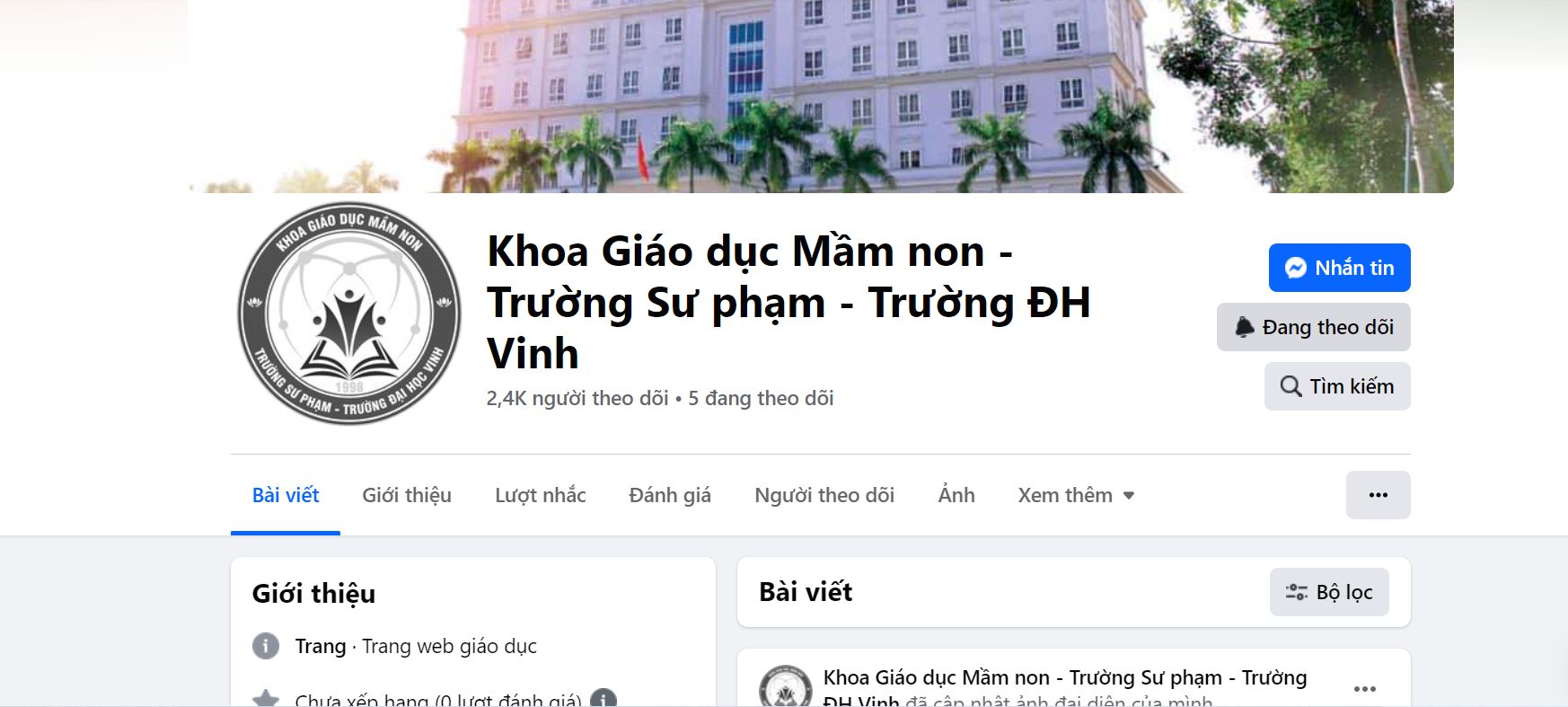Go to the Người theo dõi tab
Viewport: 1568px width, 707px height.
pyautogui.click(x=824, y=495)
